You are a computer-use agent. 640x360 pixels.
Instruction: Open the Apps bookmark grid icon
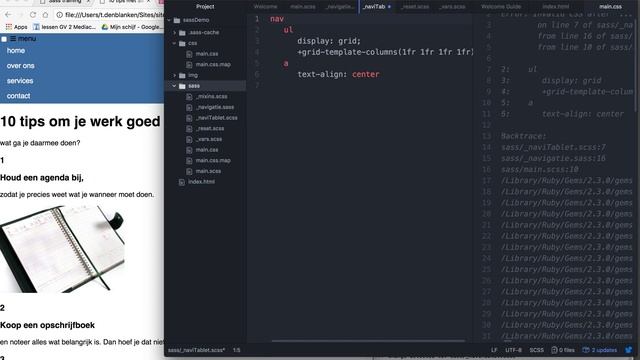click(9, 27)
